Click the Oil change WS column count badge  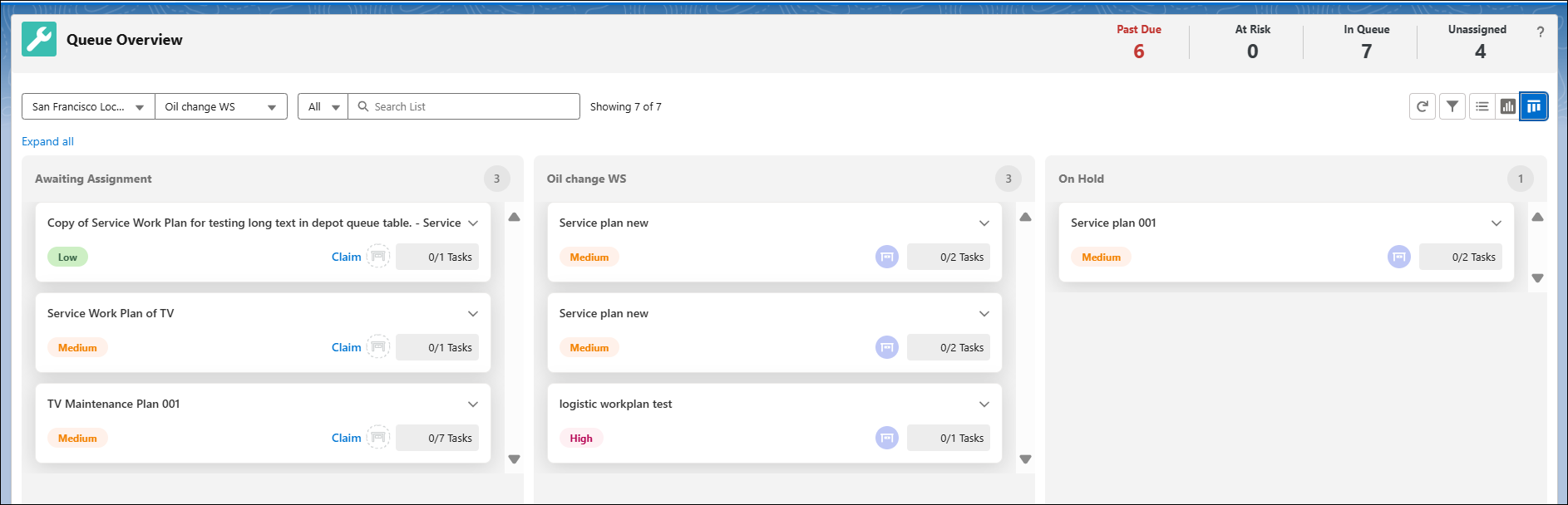1008,179
